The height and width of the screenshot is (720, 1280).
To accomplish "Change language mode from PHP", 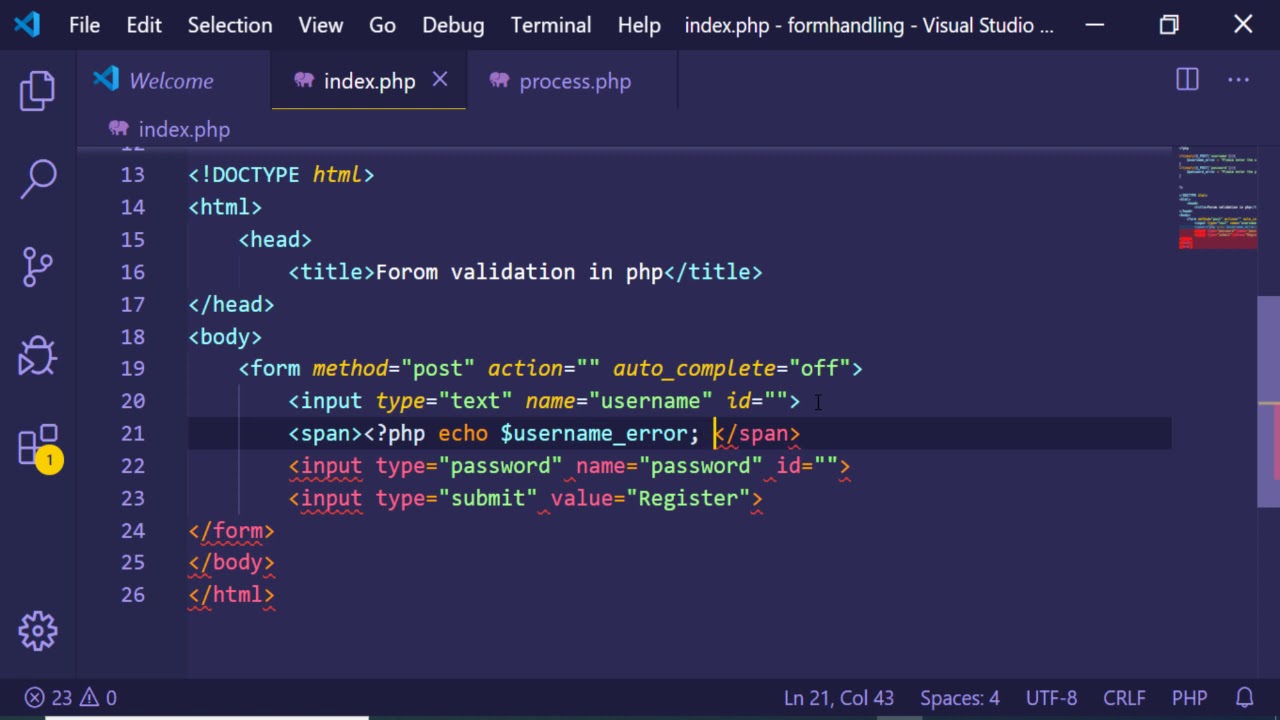I will click(x=1189, y=698).
